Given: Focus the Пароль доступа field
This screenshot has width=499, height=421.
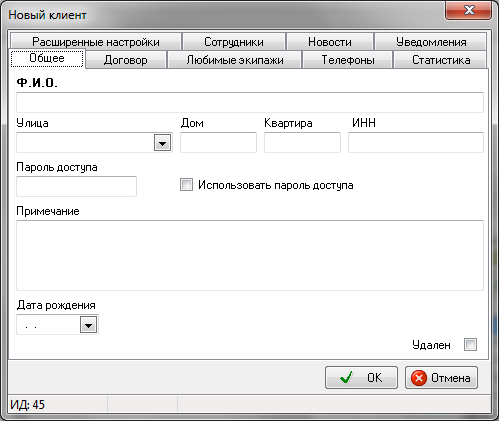Looking at the screenshot, I should (x=76, y=186).
